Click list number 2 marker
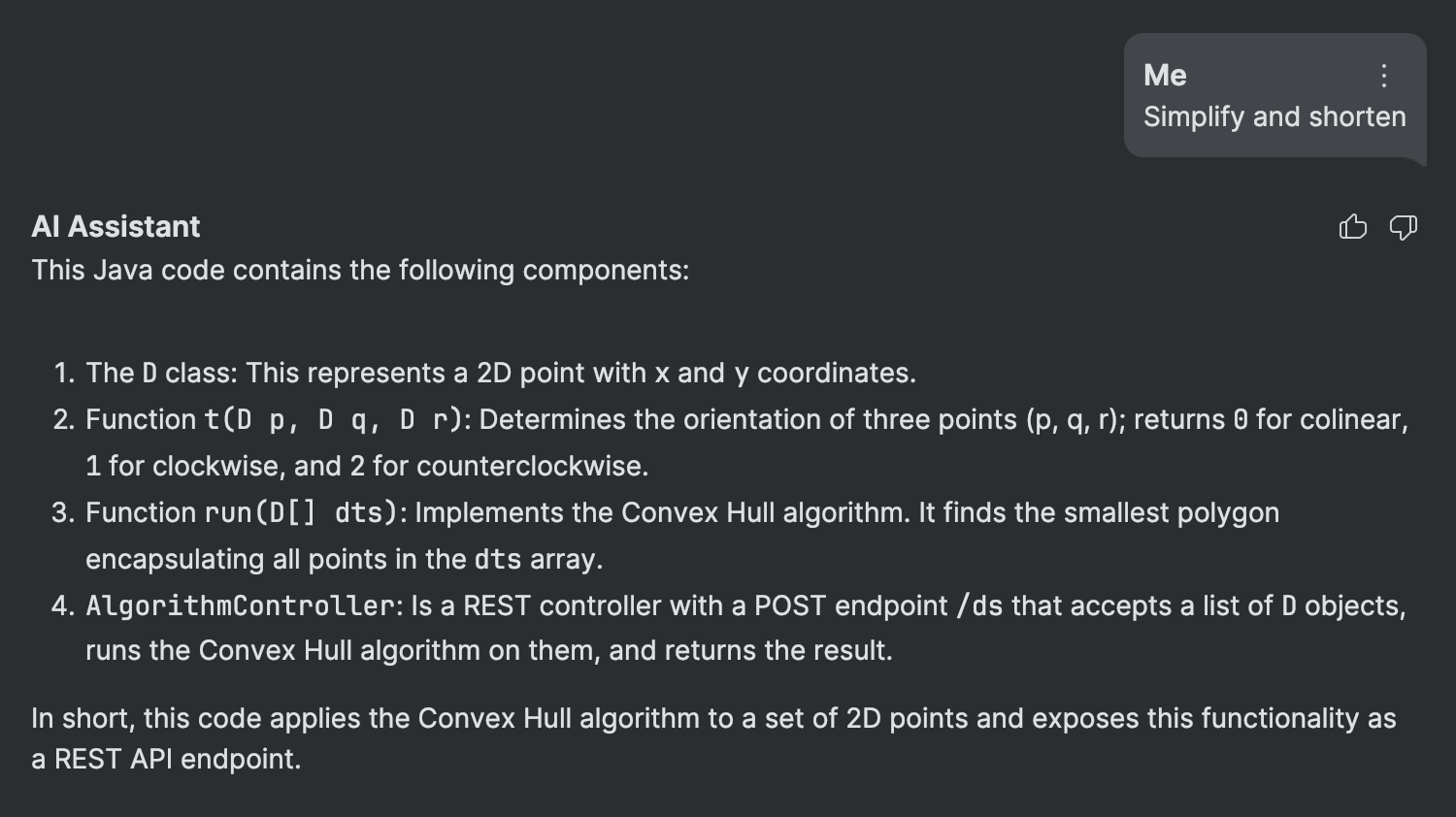The image size is (1456, 817). pyautogui.click(x=63, y=419)
